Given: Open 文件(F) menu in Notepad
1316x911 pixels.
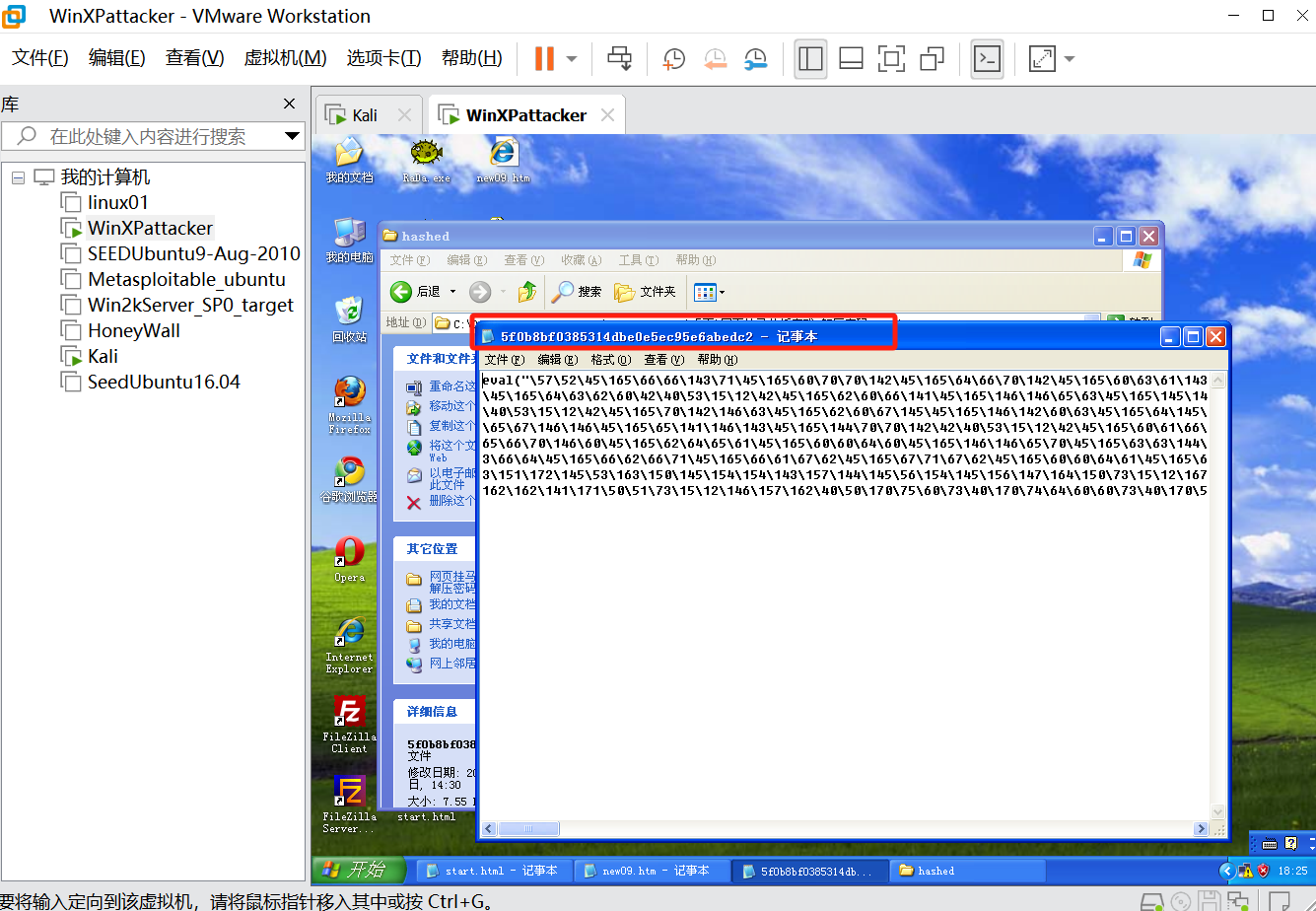Looking at the screenshot, I should pyautogui.click(x=505, y=360).
